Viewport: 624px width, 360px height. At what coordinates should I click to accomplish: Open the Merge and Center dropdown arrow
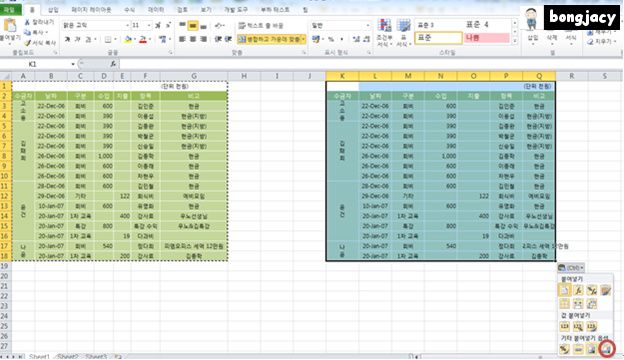[x=304, y=39]
